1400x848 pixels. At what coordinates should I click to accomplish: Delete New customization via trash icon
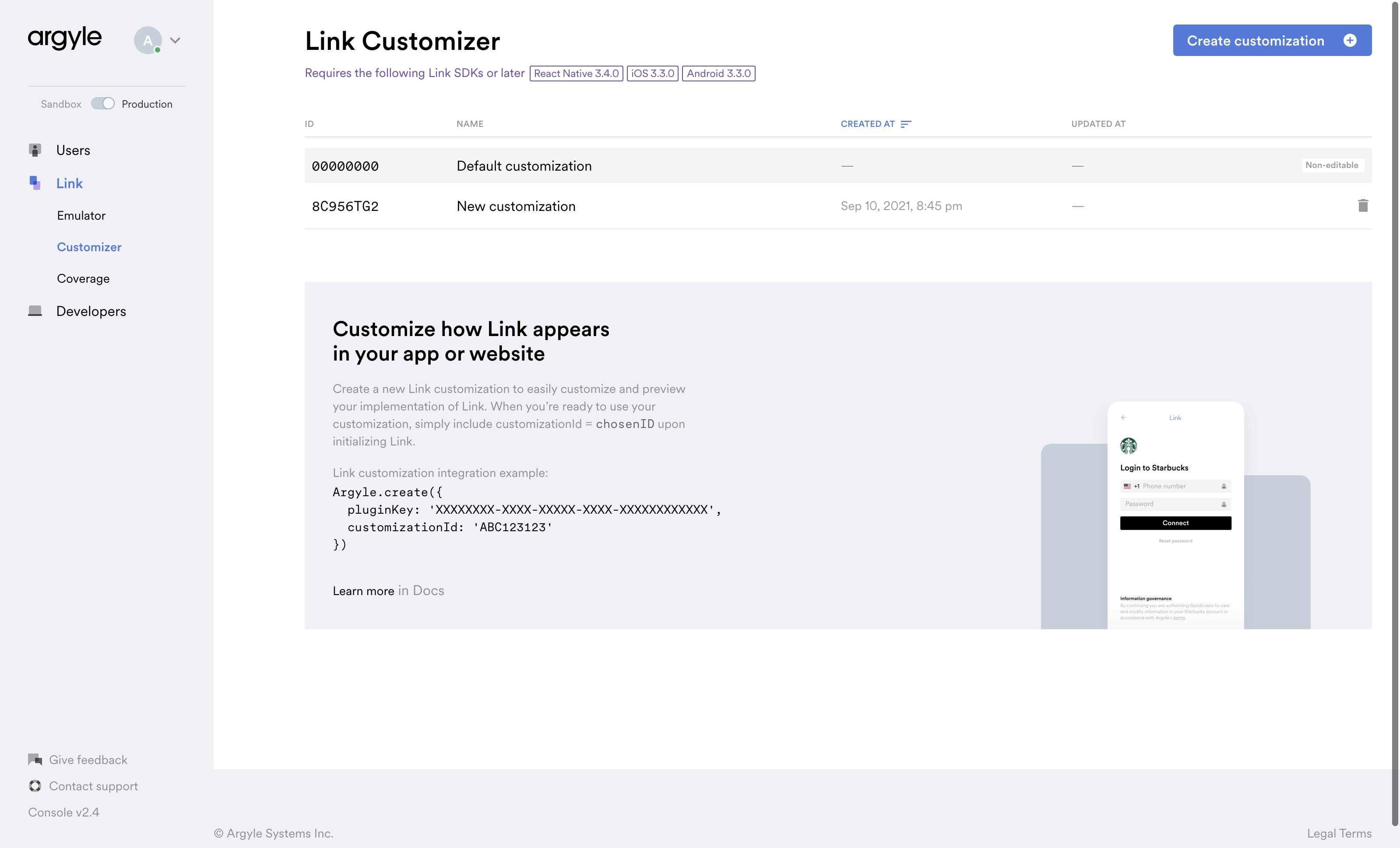(x=1362, y=206)
